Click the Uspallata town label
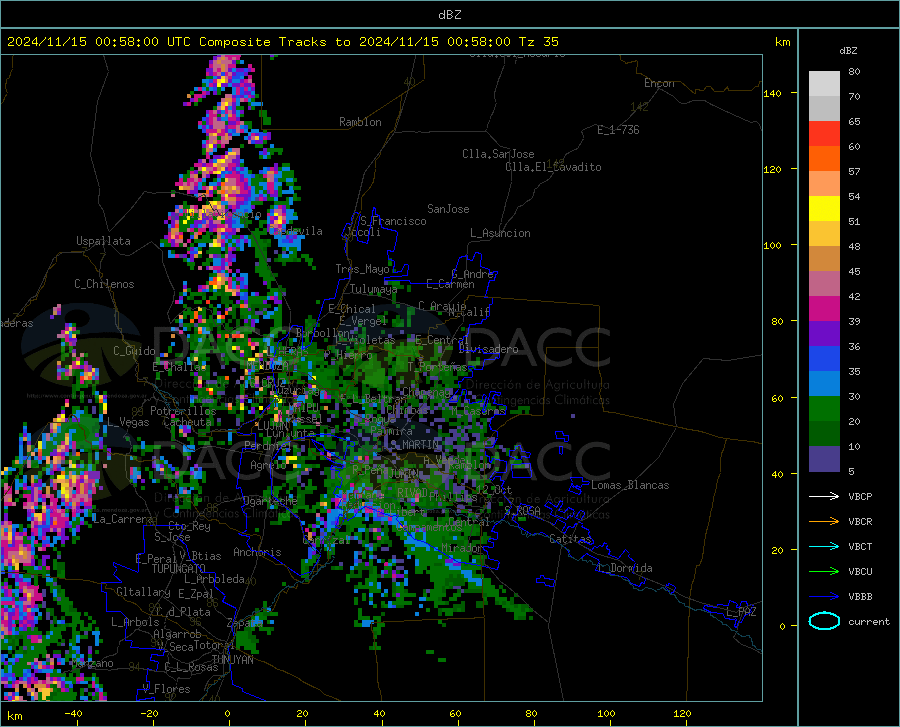 coord(103,241)
